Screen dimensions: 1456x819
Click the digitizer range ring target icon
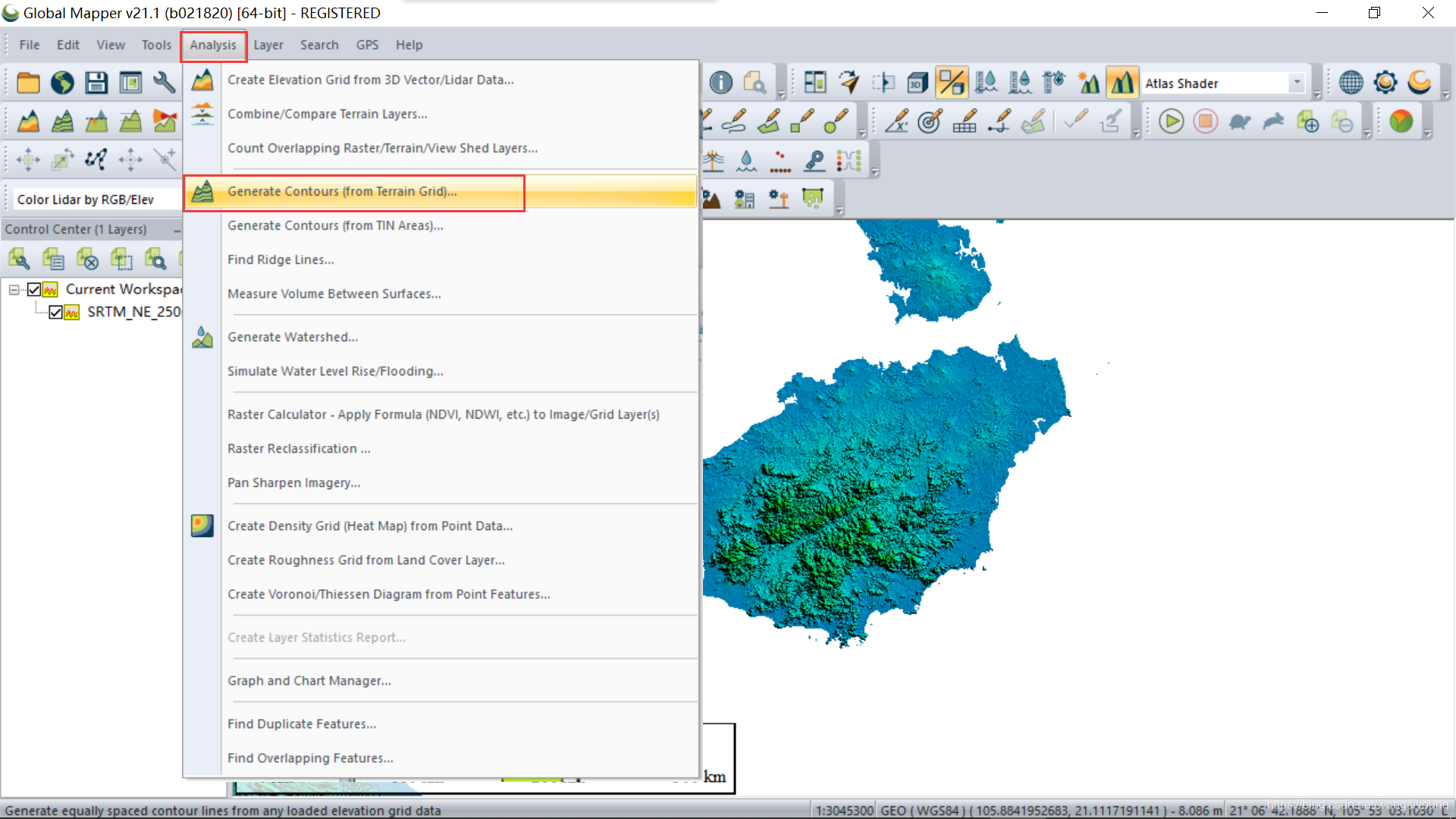click(930, 121)
